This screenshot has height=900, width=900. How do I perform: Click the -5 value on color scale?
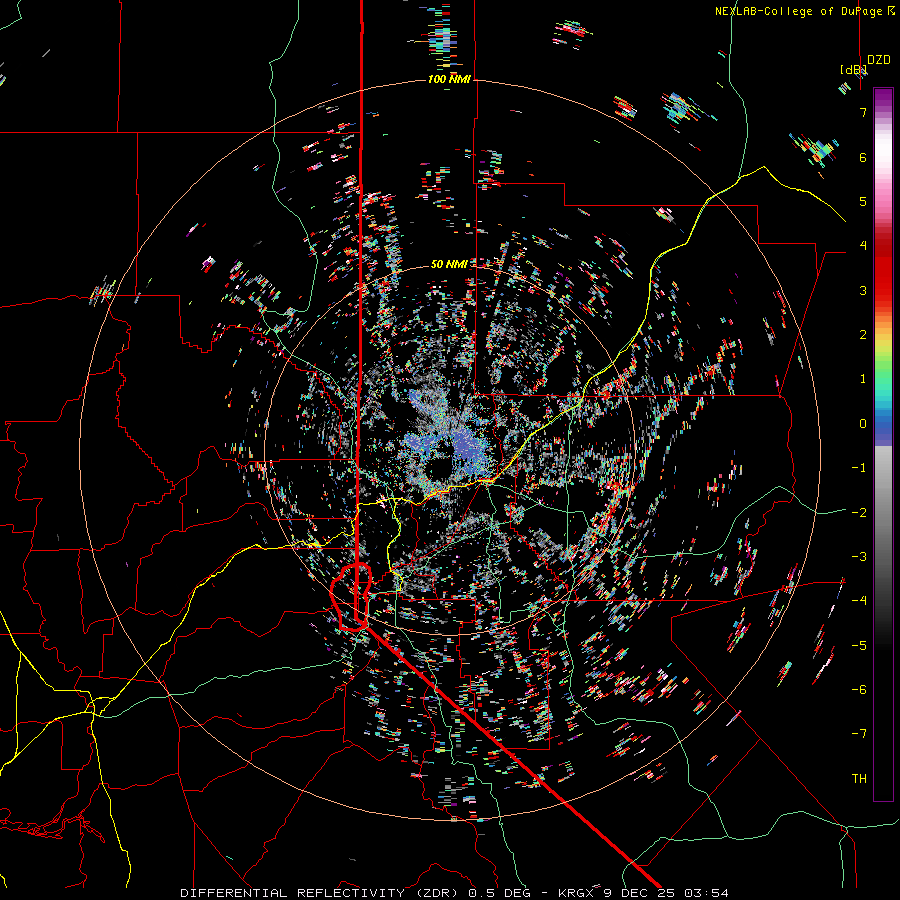859,646
